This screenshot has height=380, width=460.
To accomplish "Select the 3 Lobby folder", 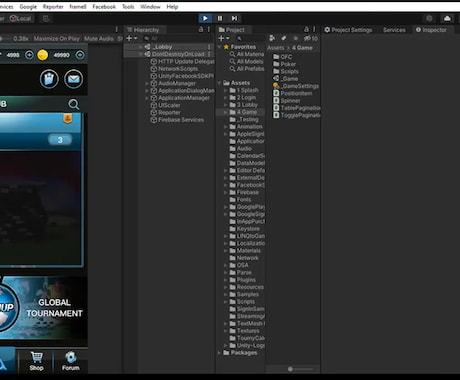I will [x=244, y=105].
